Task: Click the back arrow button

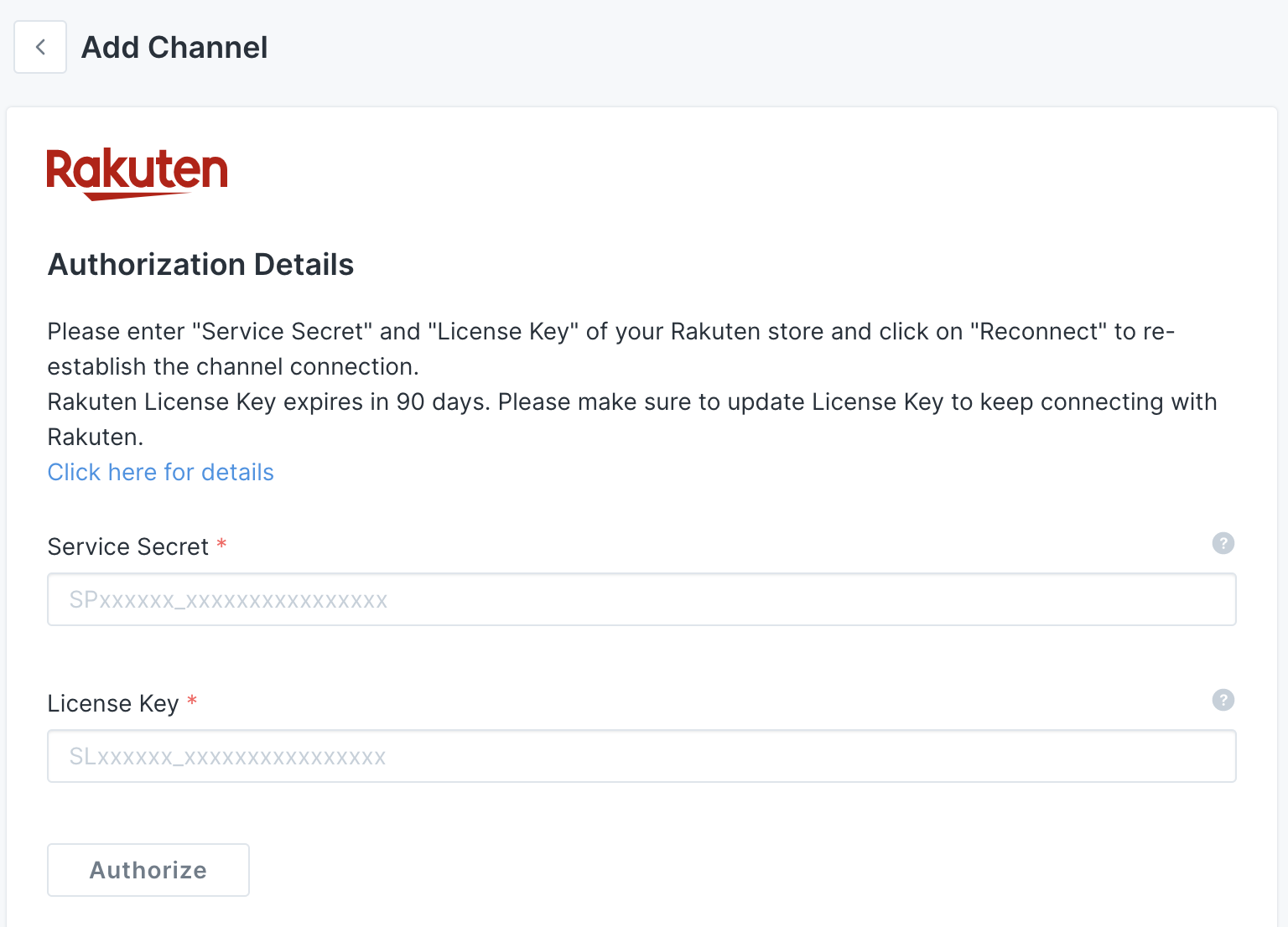Action: (x=40, y=48)
